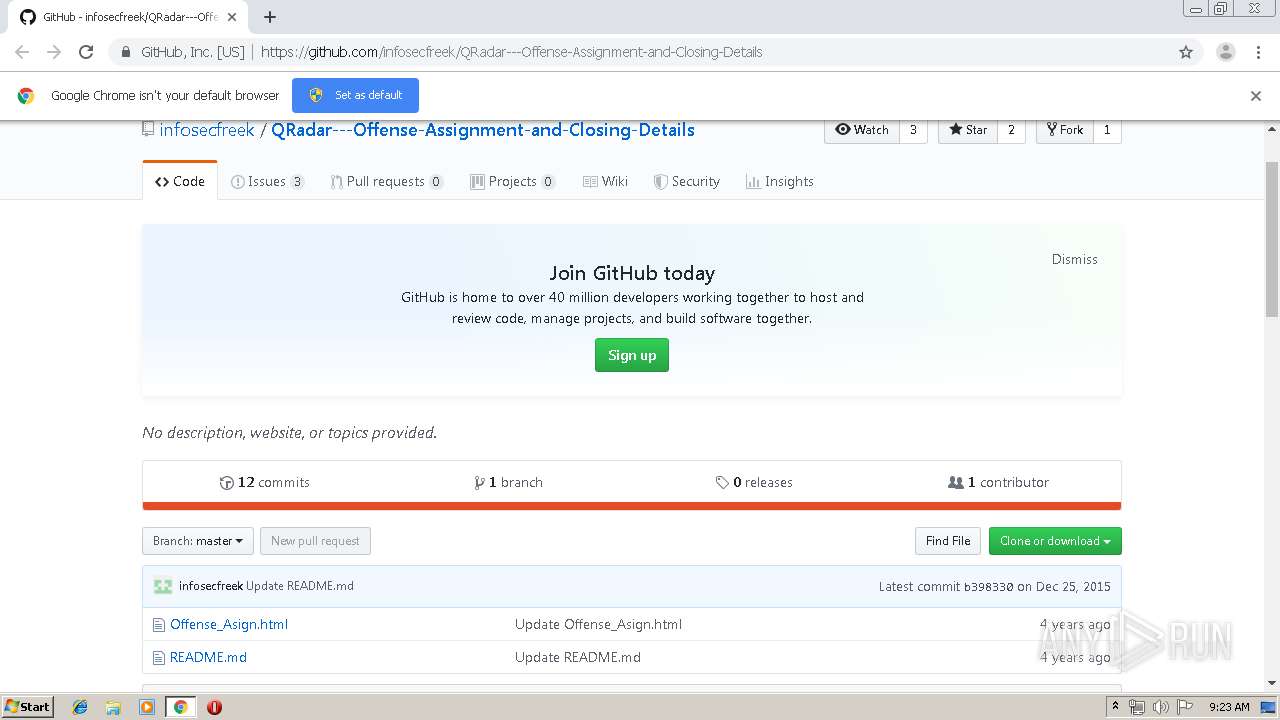This screenshot has width=1280, height=720.
Task: Expand the Clone or download dropdown
Action: [x=1055, y=541]
